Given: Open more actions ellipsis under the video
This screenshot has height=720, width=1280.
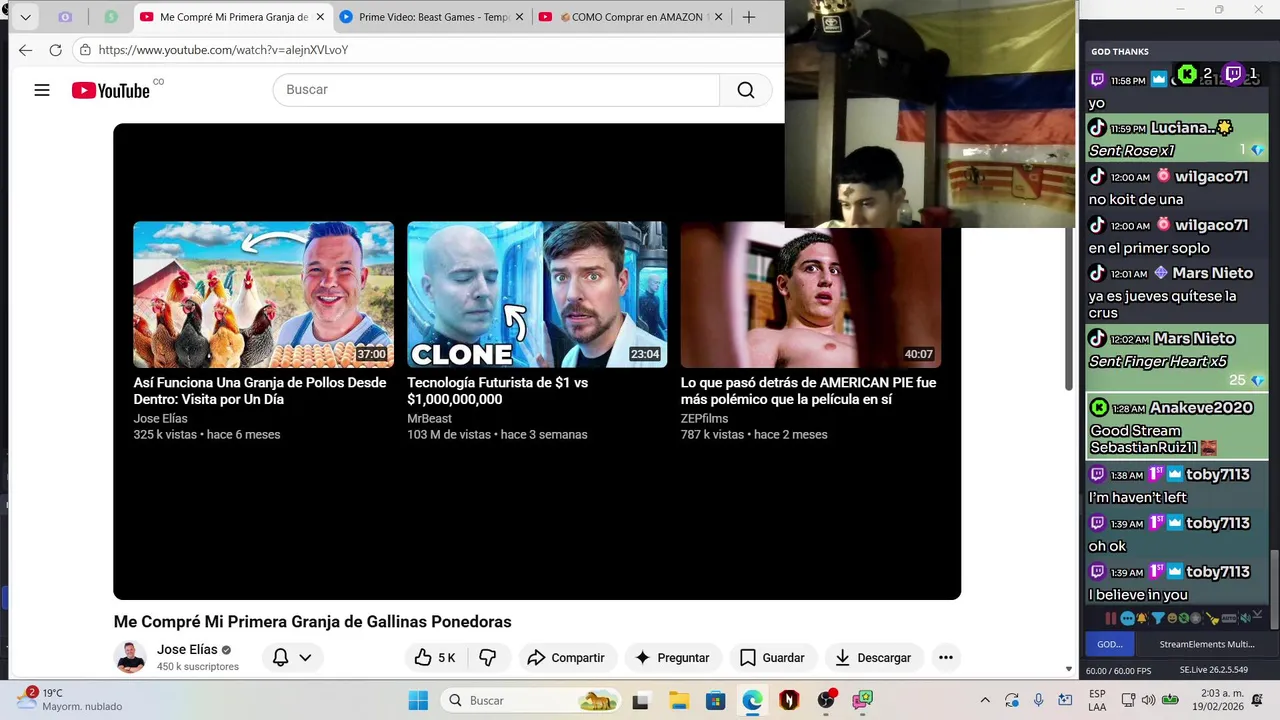Looking at the screenshot, I should pos(945,657).
